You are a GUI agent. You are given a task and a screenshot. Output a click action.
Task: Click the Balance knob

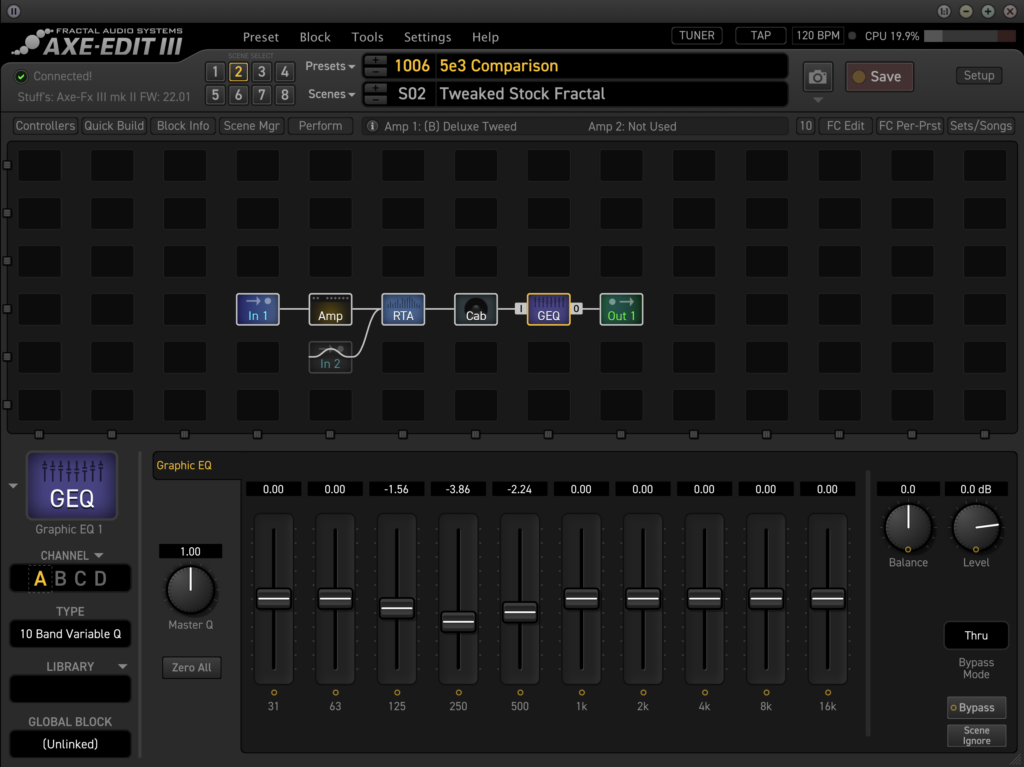pyautogui.click(x=908, y=527)
